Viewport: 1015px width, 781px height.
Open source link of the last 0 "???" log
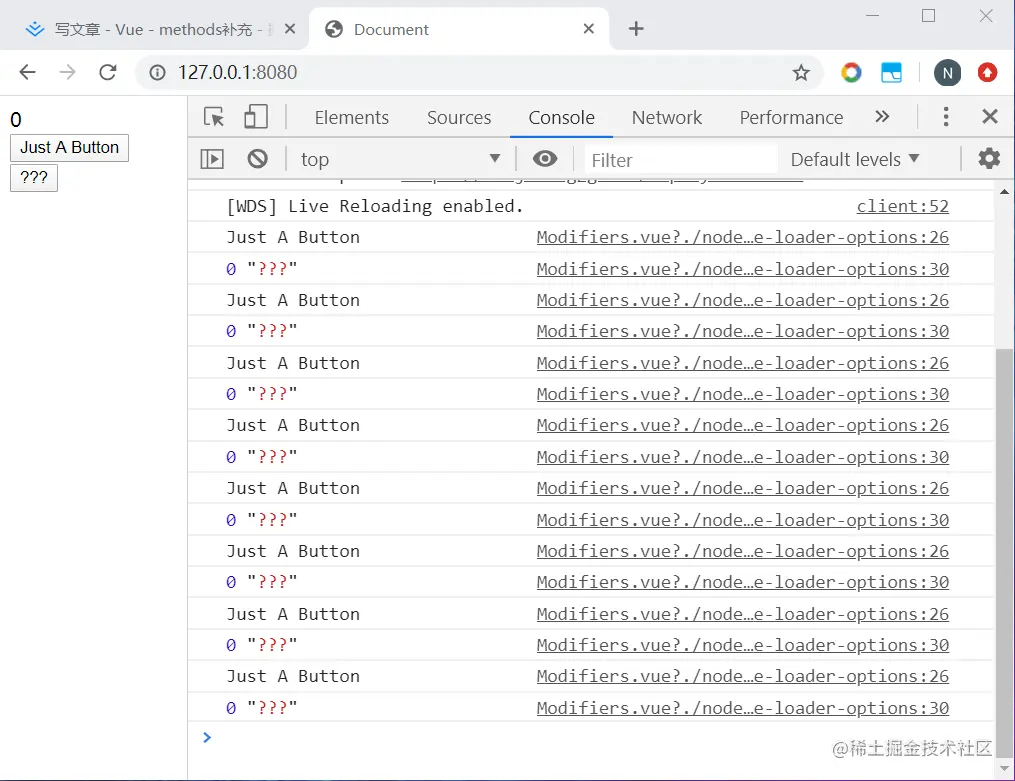tap(742, 708)
